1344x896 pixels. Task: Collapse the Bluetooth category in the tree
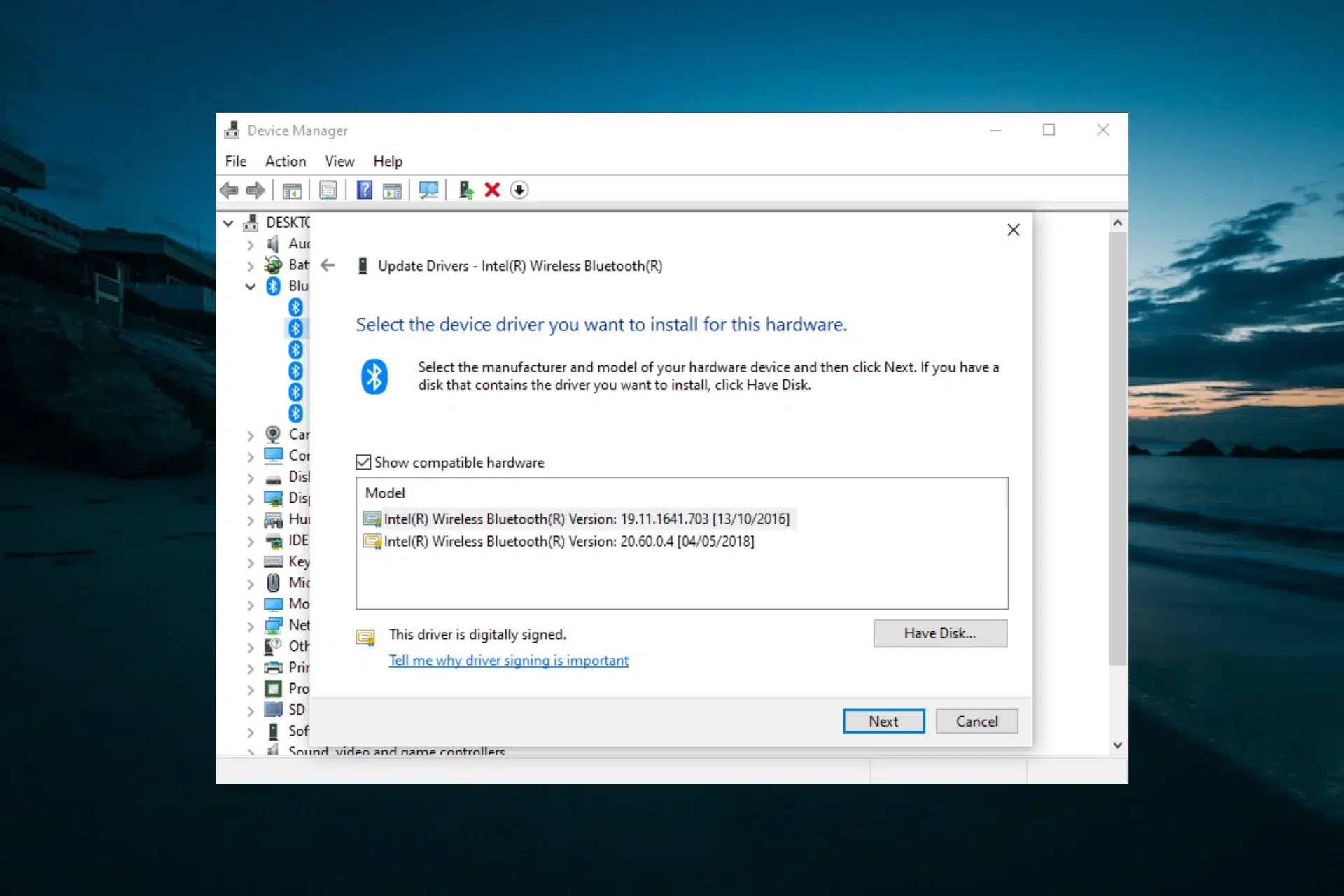(x=251, y=286)
